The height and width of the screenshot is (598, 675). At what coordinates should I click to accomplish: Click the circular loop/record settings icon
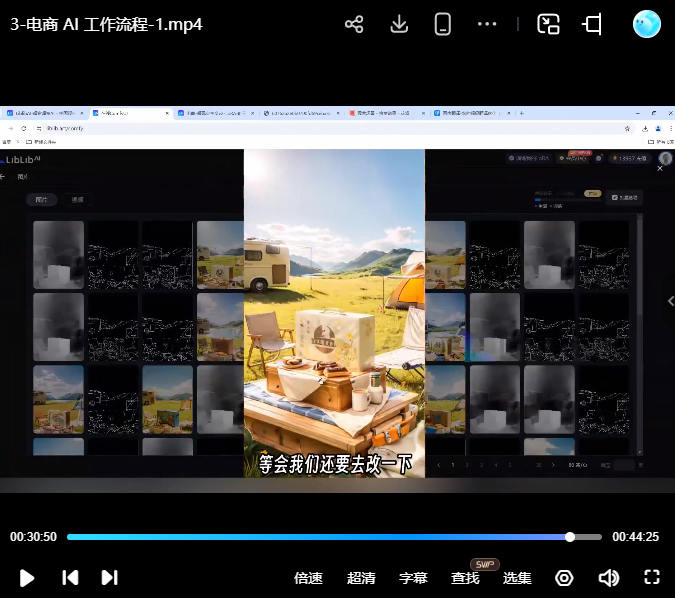(564, 578)
